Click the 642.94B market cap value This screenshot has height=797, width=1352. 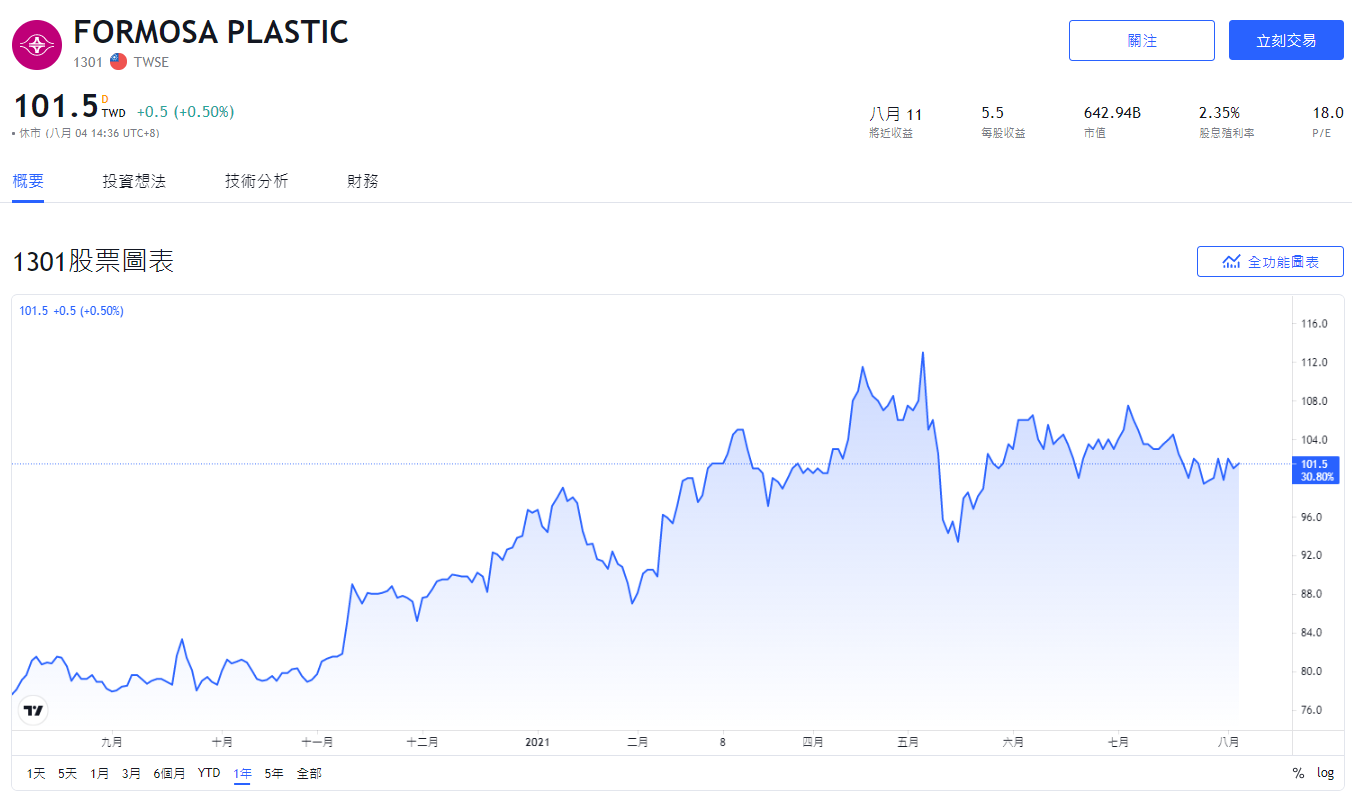tap(1112, 113)
